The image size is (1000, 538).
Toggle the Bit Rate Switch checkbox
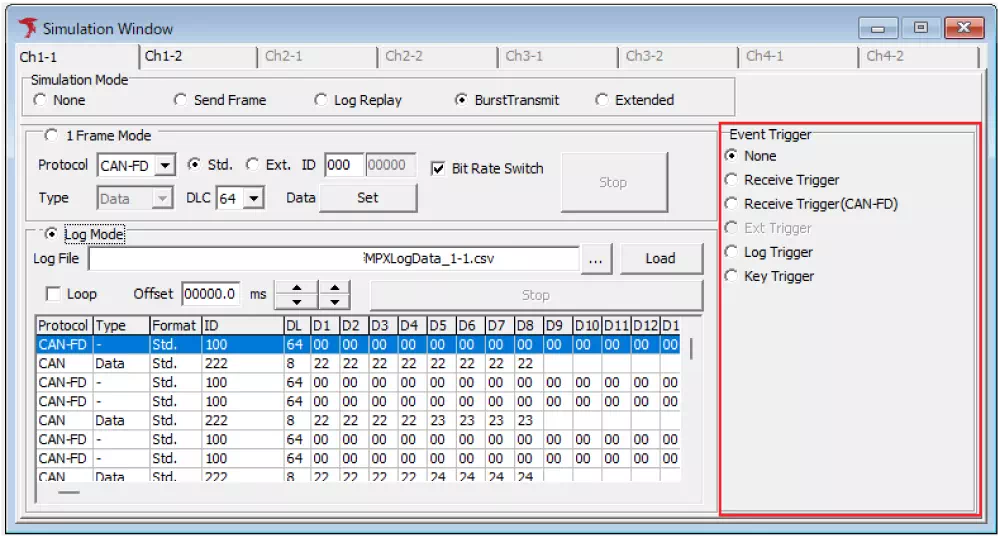[x=437, y=168]
